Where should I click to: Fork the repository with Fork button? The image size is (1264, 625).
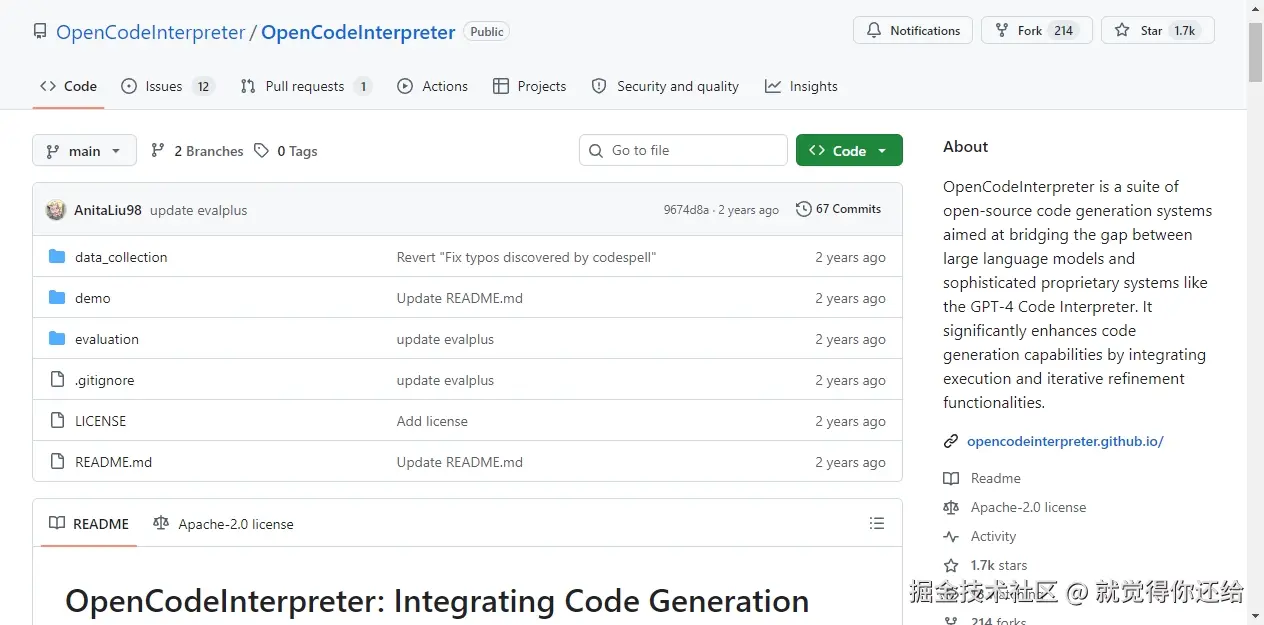pos(1036,30)
